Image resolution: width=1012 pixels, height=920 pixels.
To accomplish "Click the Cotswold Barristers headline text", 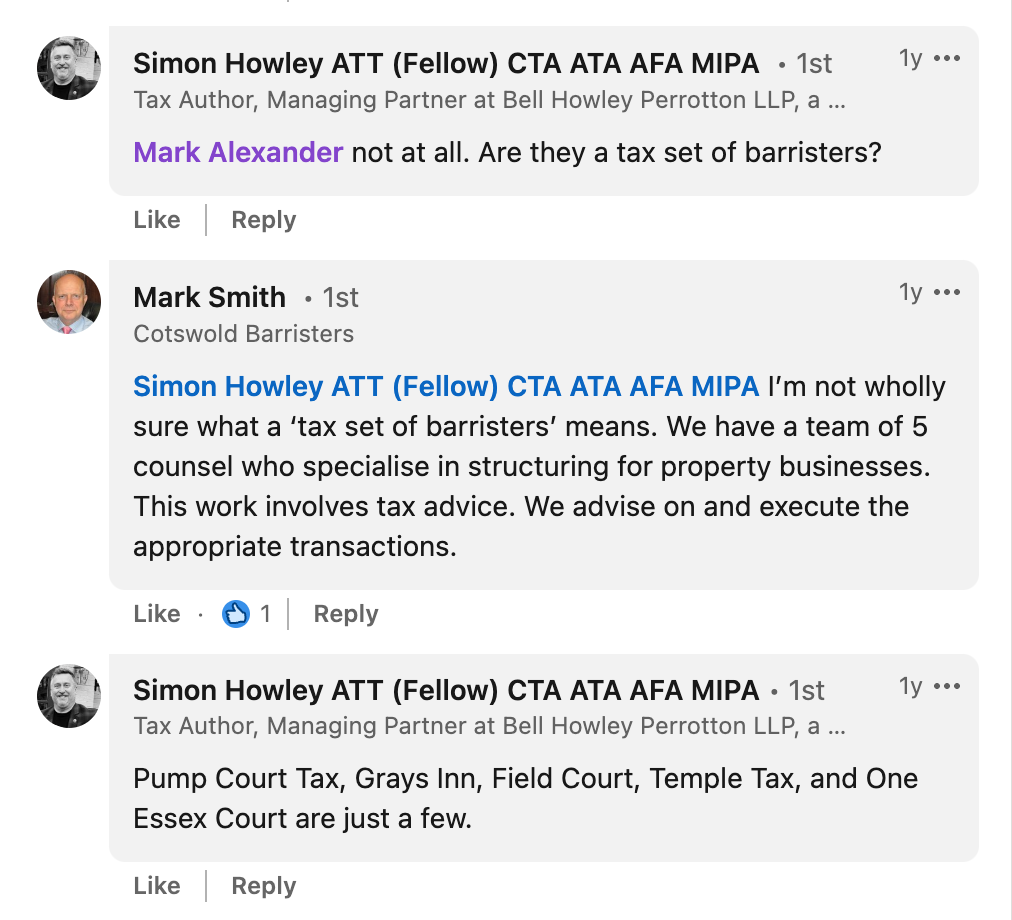I will (x=243, y=334).
